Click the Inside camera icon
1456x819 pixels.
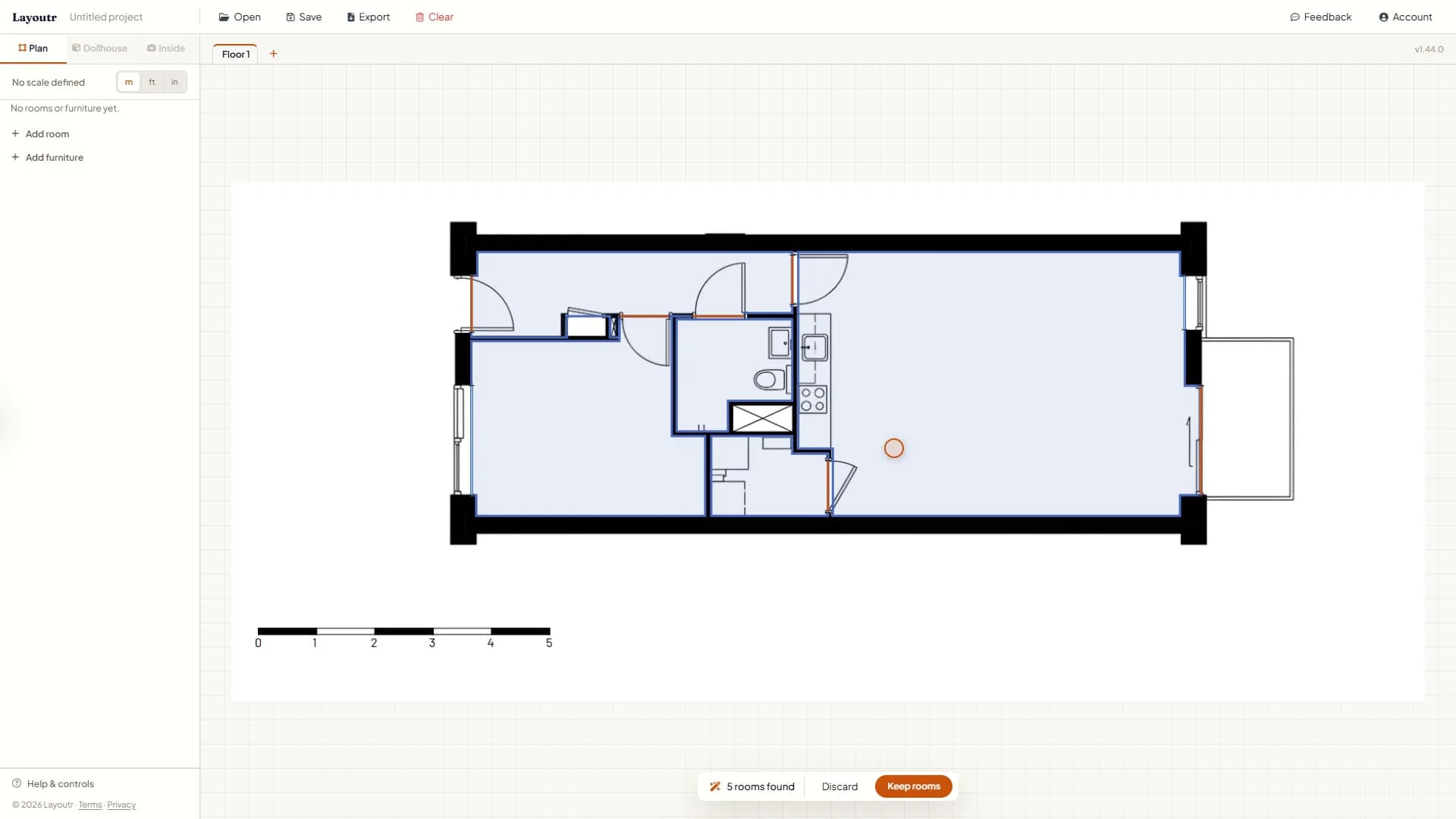(152, 48)
